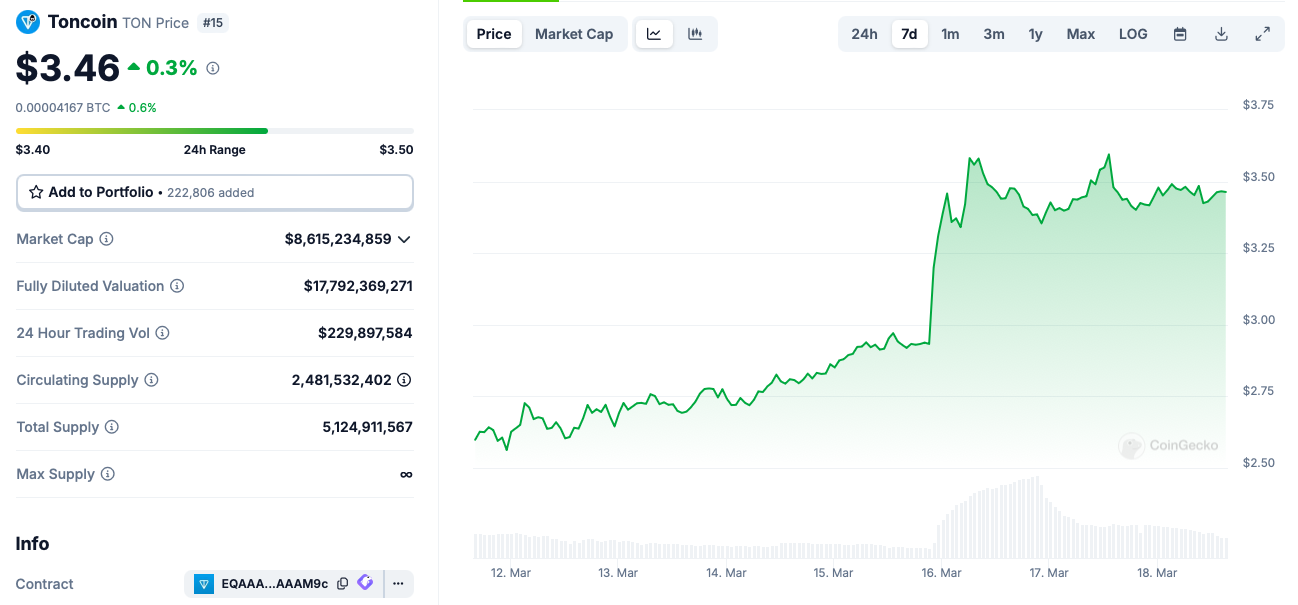Viewport: 1298px width, 605px height.
Task: Click the info icon beside Market Cap
Action: [x=106, y=239]
